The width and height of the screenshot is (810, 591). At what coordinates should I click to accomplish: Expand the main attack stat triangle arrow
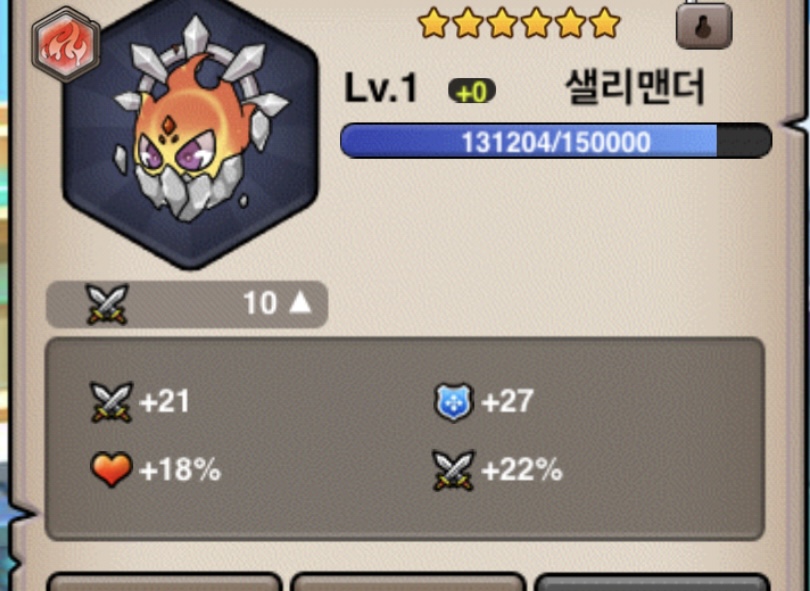300,302
